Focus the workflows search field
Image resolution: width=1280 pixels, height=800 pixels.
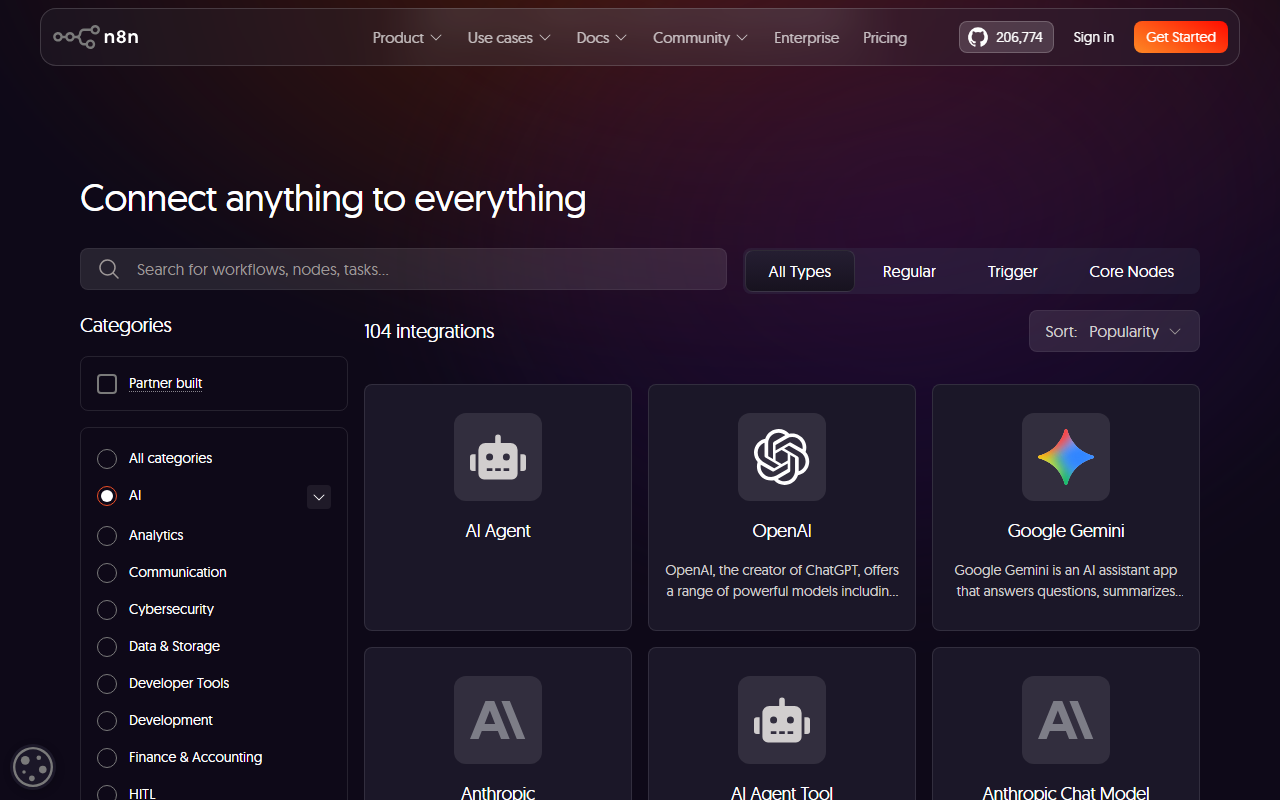pos(403,269)
